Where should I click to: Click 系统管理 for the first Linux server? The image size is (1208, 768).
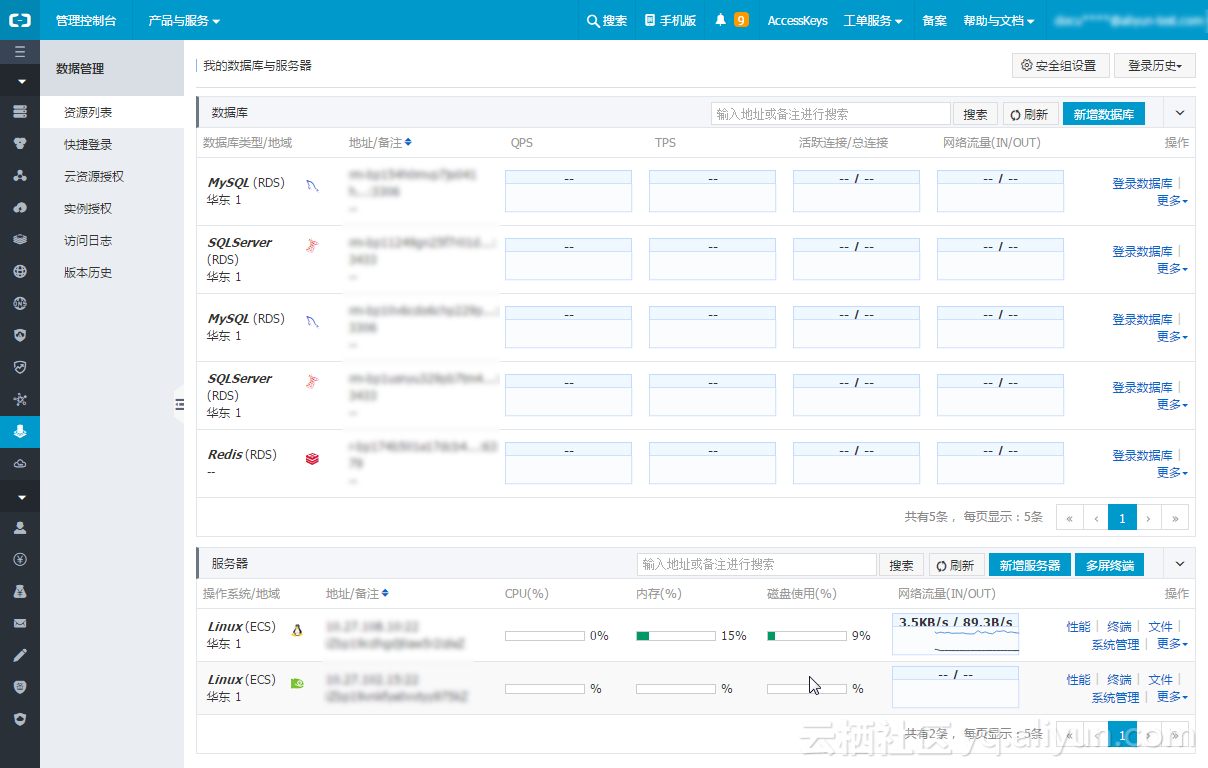pos(1115,644)
